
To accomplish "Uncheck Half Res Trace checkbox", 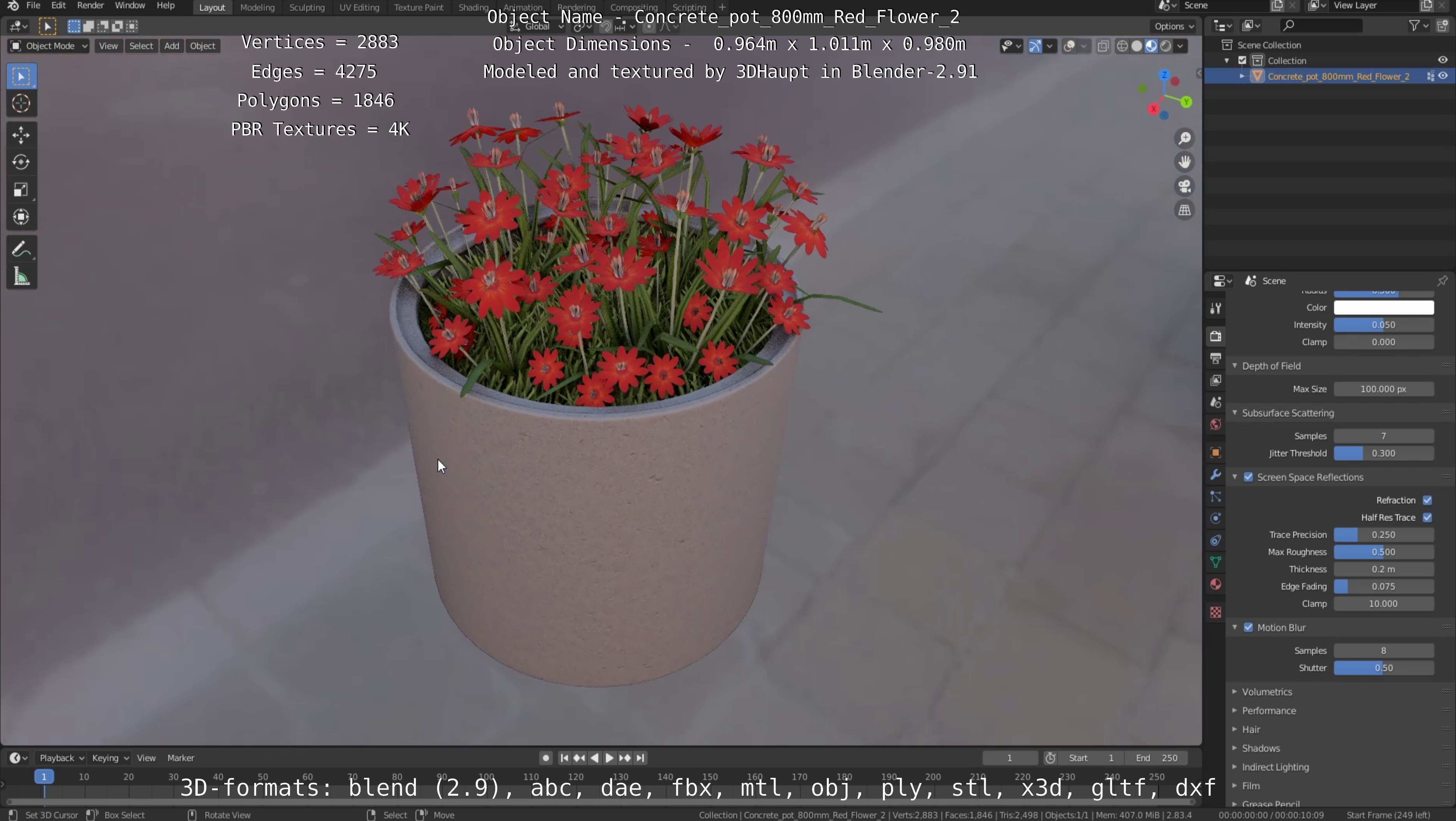I will click(x=1427, y=518).
